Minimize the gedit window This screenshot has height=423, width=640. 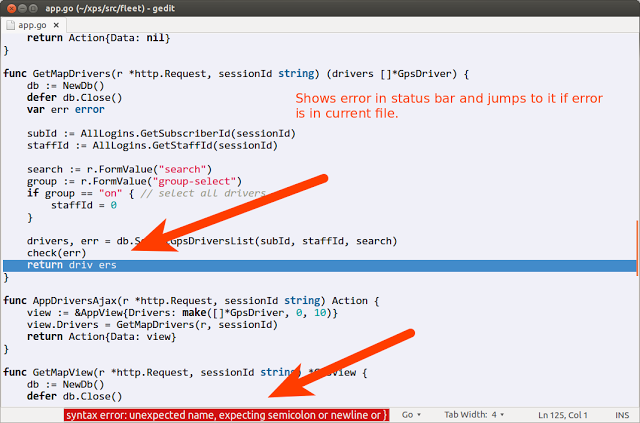point(22,8)
